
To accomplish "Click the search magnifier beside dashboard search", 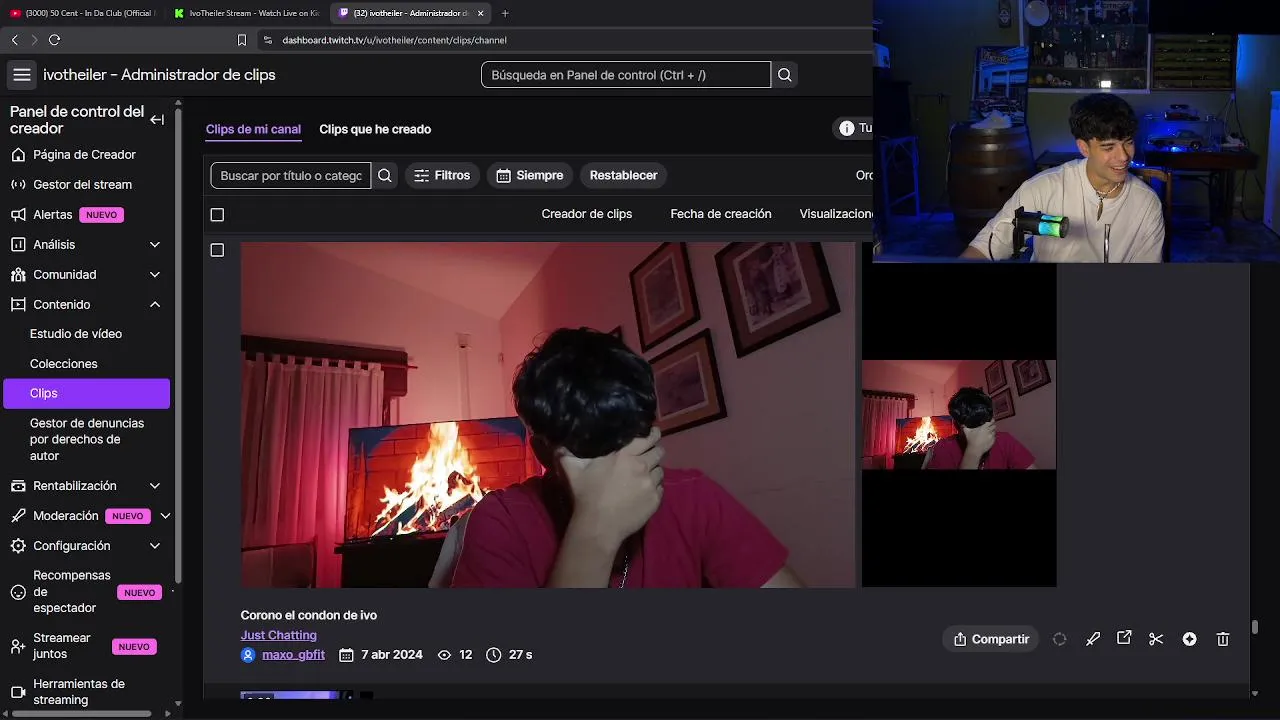I will pyautogui.click(x=785, y=75).
